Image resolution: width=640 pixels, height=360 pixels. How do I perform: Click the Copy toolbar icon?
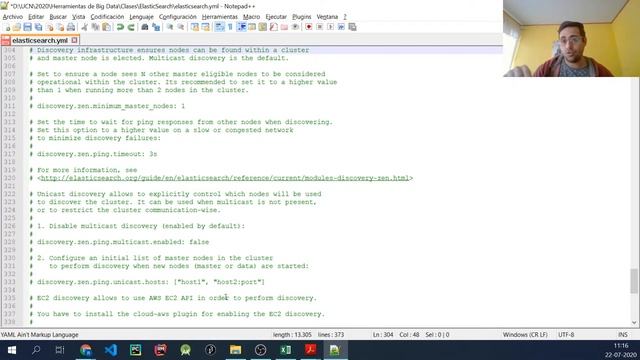(x=96, y=27)
